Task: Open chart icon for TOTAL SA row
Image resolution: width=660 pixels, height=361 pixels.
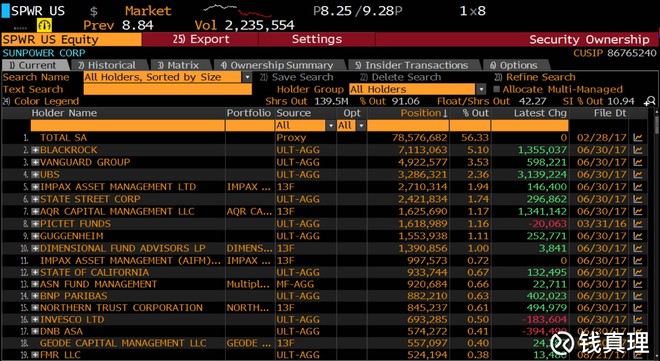Action: click(638, 138)
